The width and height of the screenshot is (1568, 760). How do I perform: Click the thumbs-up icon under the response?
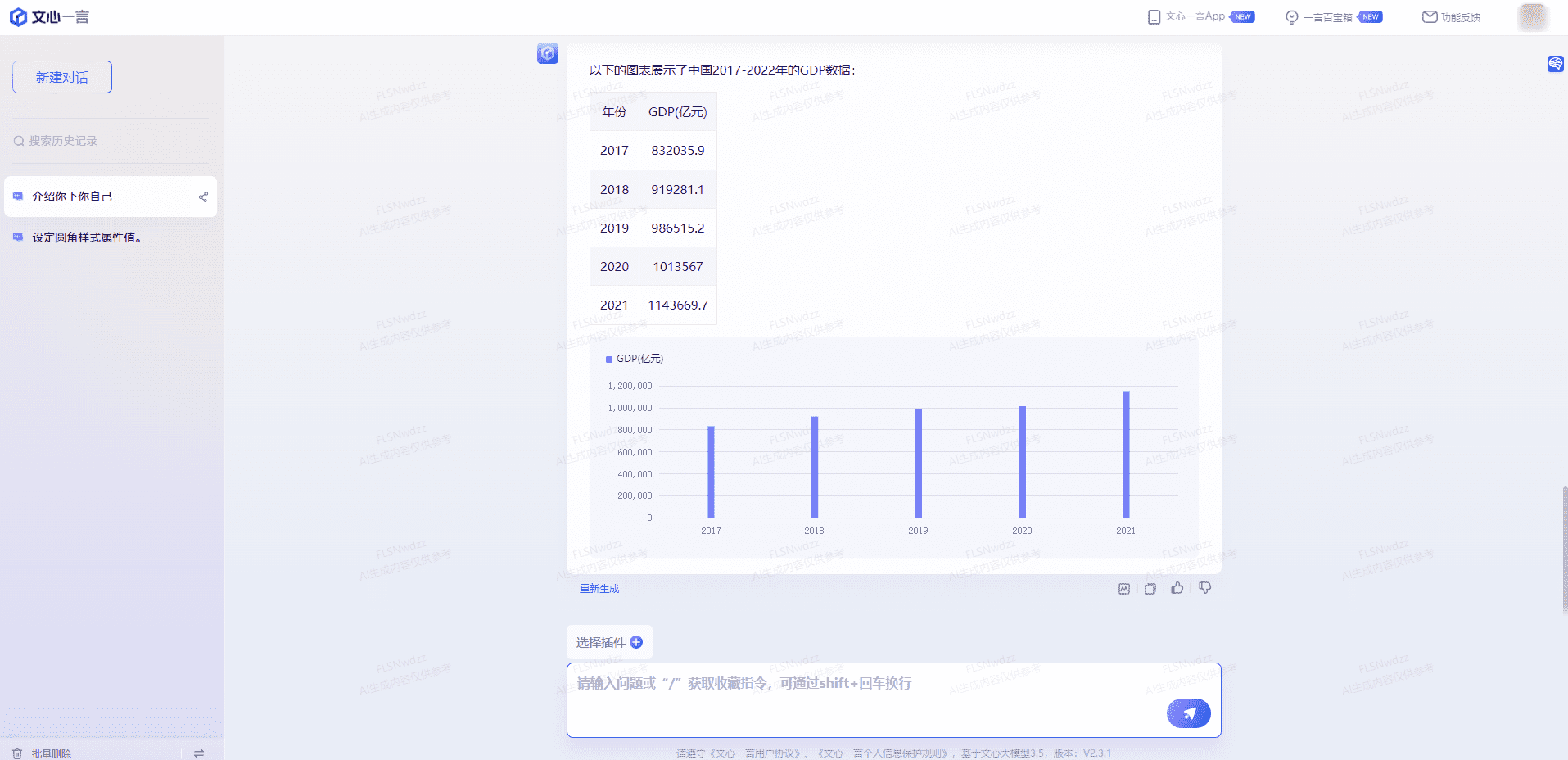1177,588
